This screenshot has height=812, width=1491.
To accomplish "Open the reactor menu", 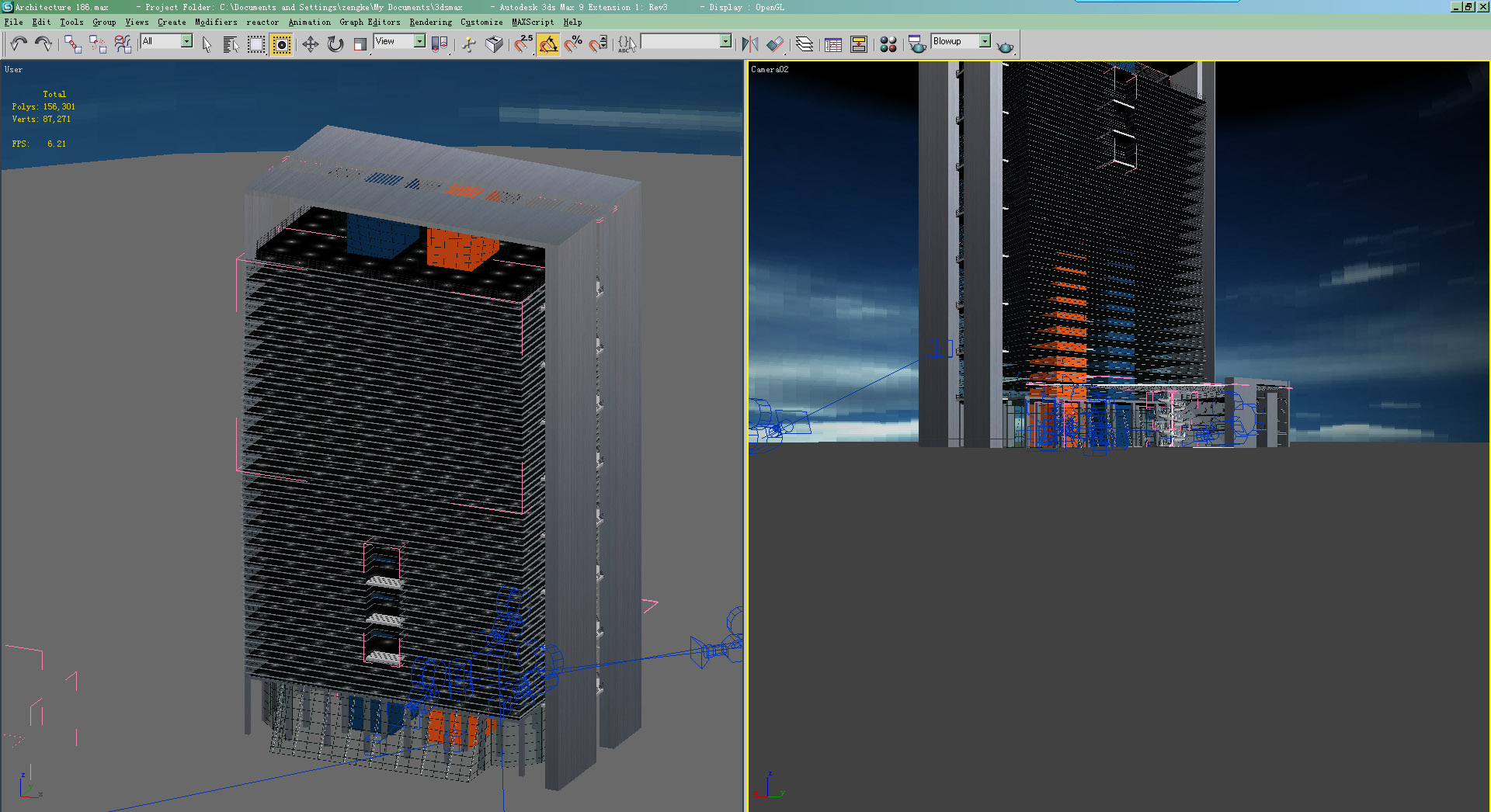I will click(262, 22).
